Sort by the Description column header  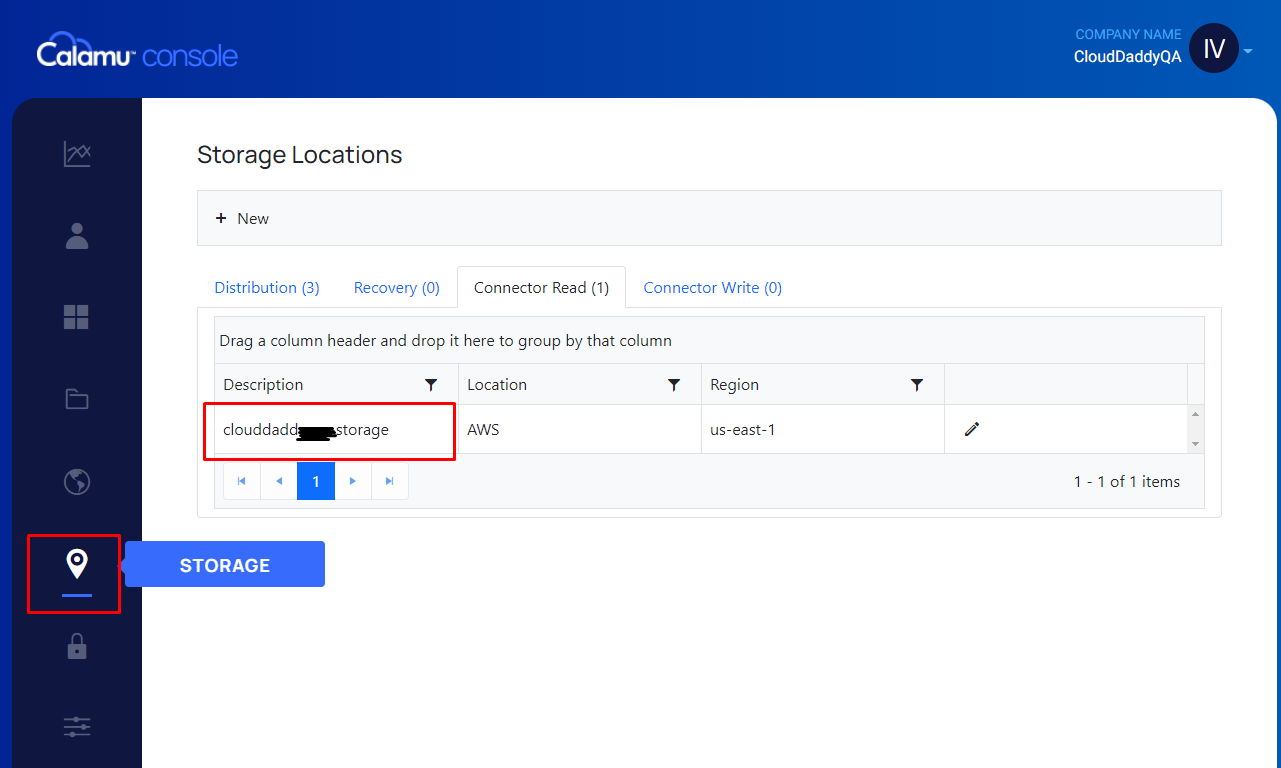tap(263, 385)
